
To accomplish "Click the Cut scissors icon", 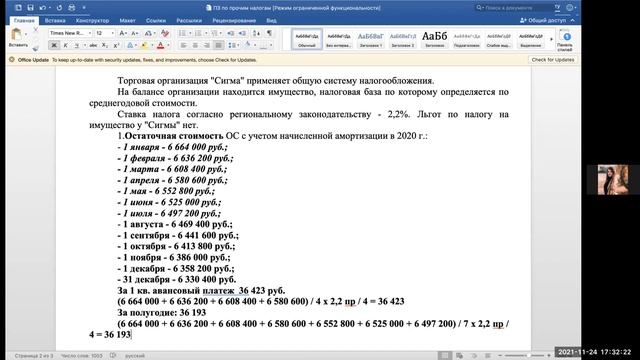I will pos(36,30).
